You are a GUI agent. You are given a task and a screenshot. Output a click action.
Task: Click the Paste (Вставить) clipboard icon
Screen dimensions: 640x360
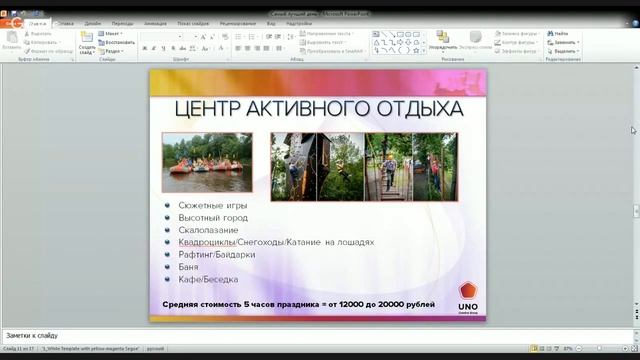11,38
